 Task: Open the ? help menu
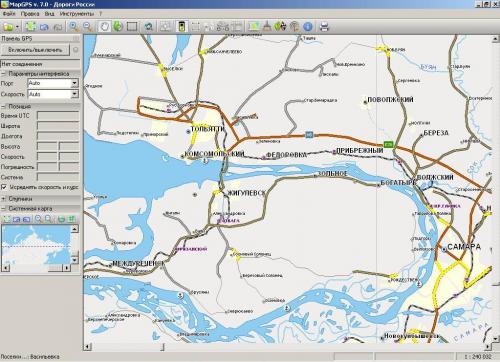(x=100, y=14)
